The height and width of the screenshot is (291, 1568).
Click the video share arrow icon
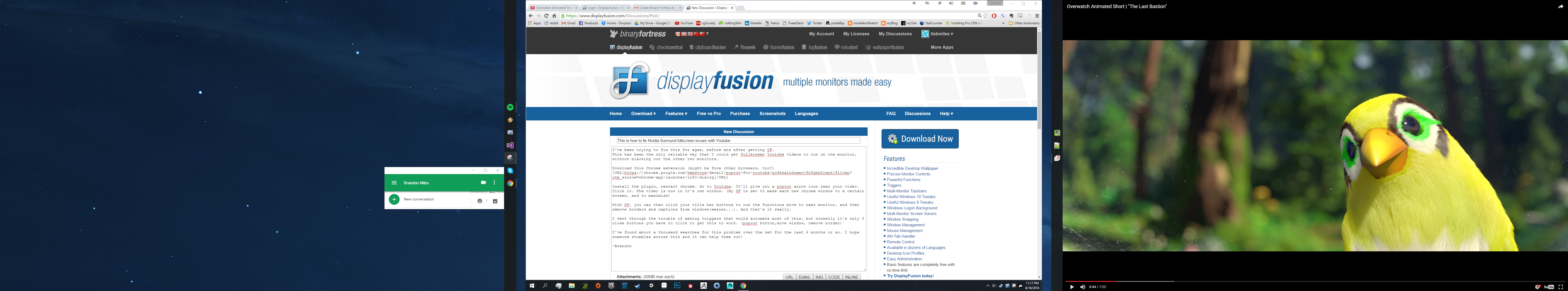click(1560, 7)
